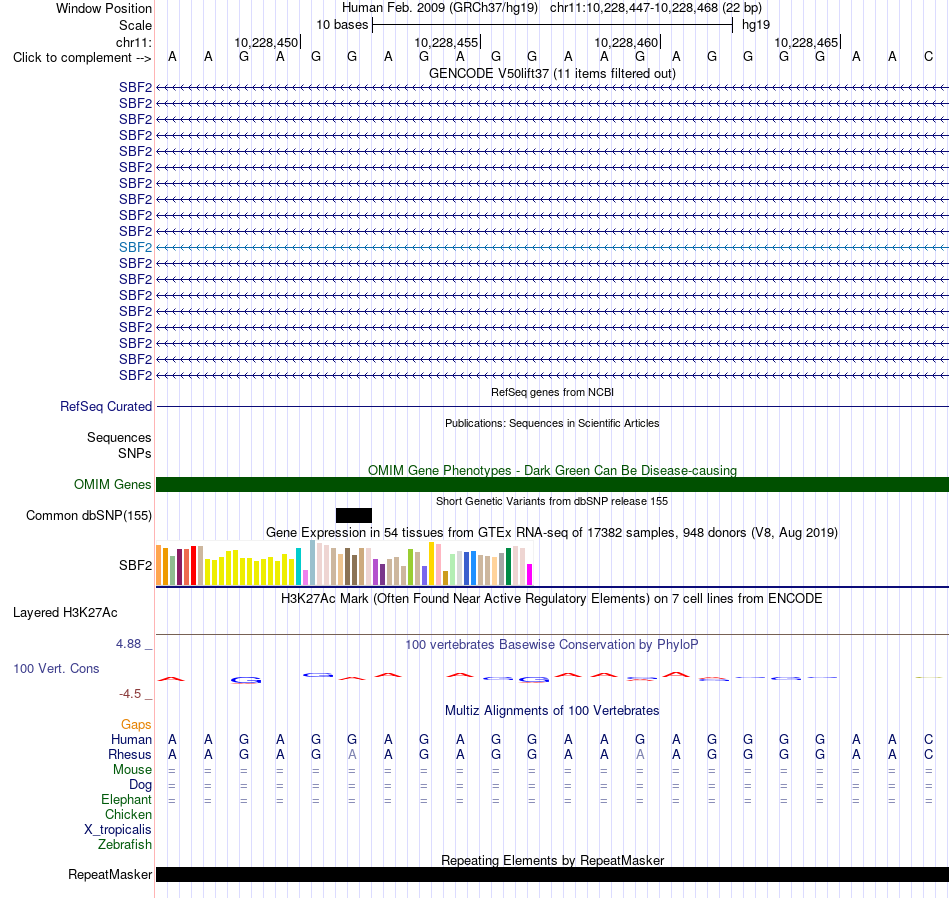Image resolution: width=950 pixels, height=898 pixels.
Task: Click the 4.88 conservation scale value
Action: [x=128, y=644]
